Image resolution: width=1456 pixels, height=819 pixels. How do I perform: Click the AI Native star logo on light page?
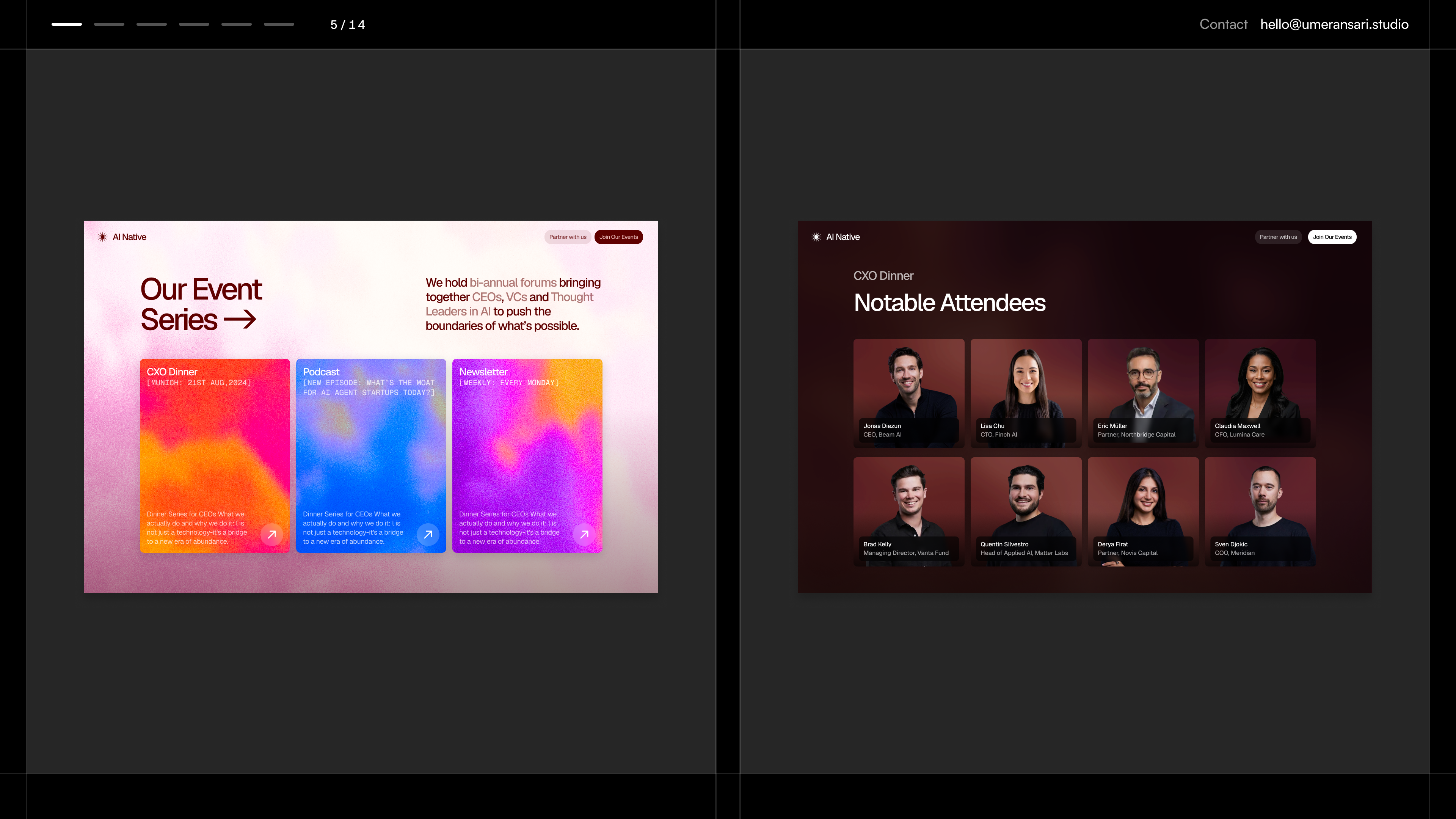[x=102, y=237]
